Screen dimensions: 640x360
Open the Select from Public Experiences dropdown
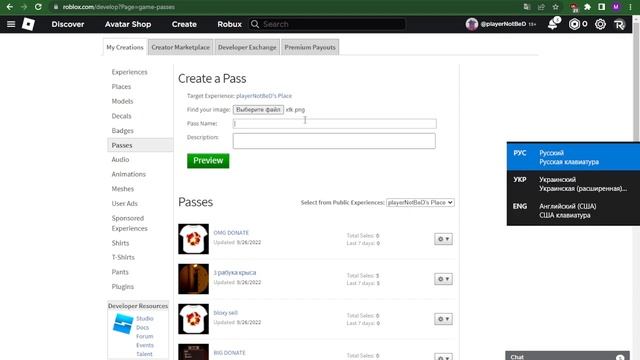pyautogui.click(x=420, y=202)
